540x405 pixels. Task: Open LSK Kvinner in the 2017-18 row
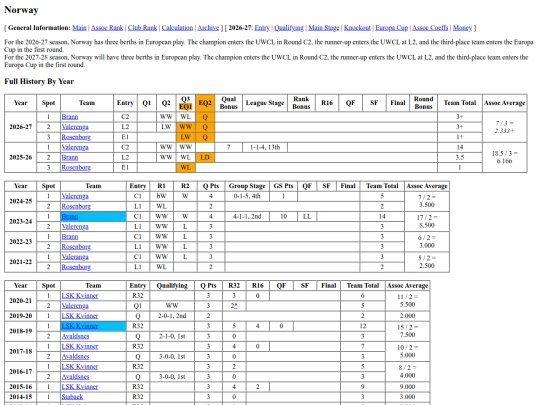click(x=80, y=346)
